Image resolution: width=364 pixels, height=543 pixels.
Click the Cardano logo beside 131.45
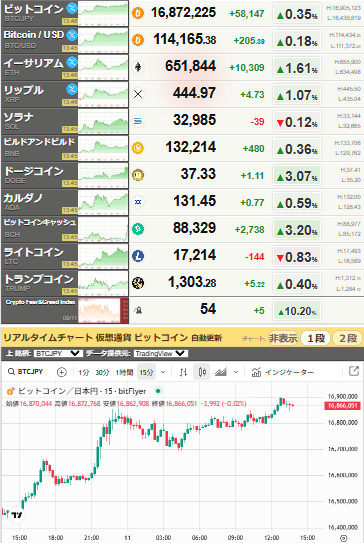tap(138, 202)
